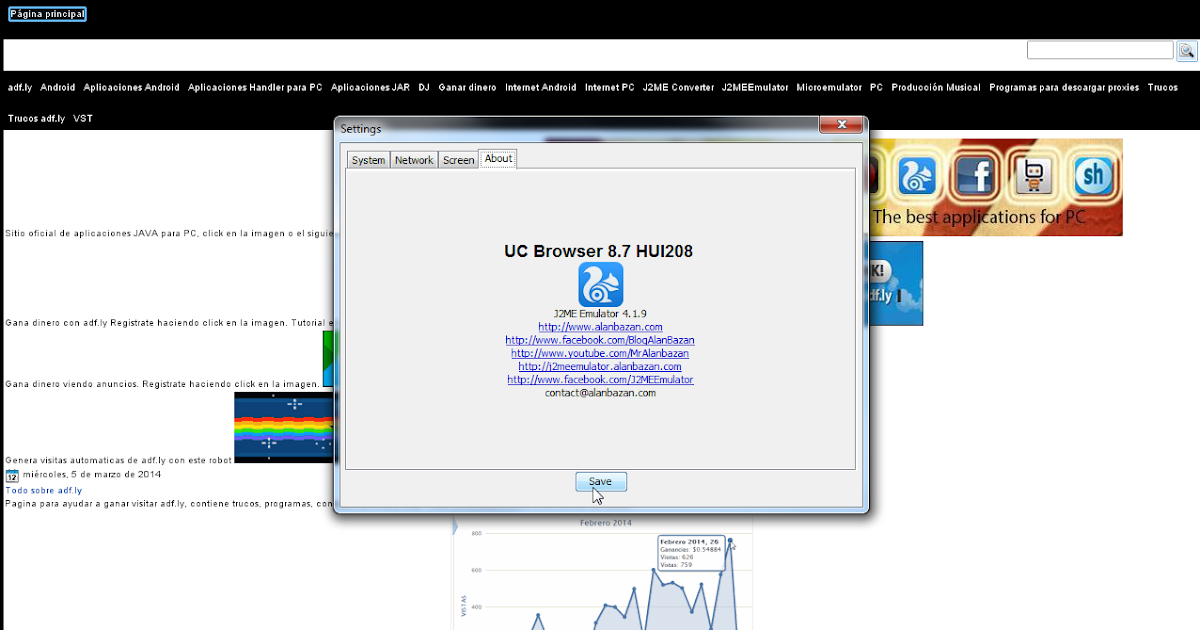Click the rainbow Nyan game thumbnail
1200x630 pixels.
[x=284, y=428]
